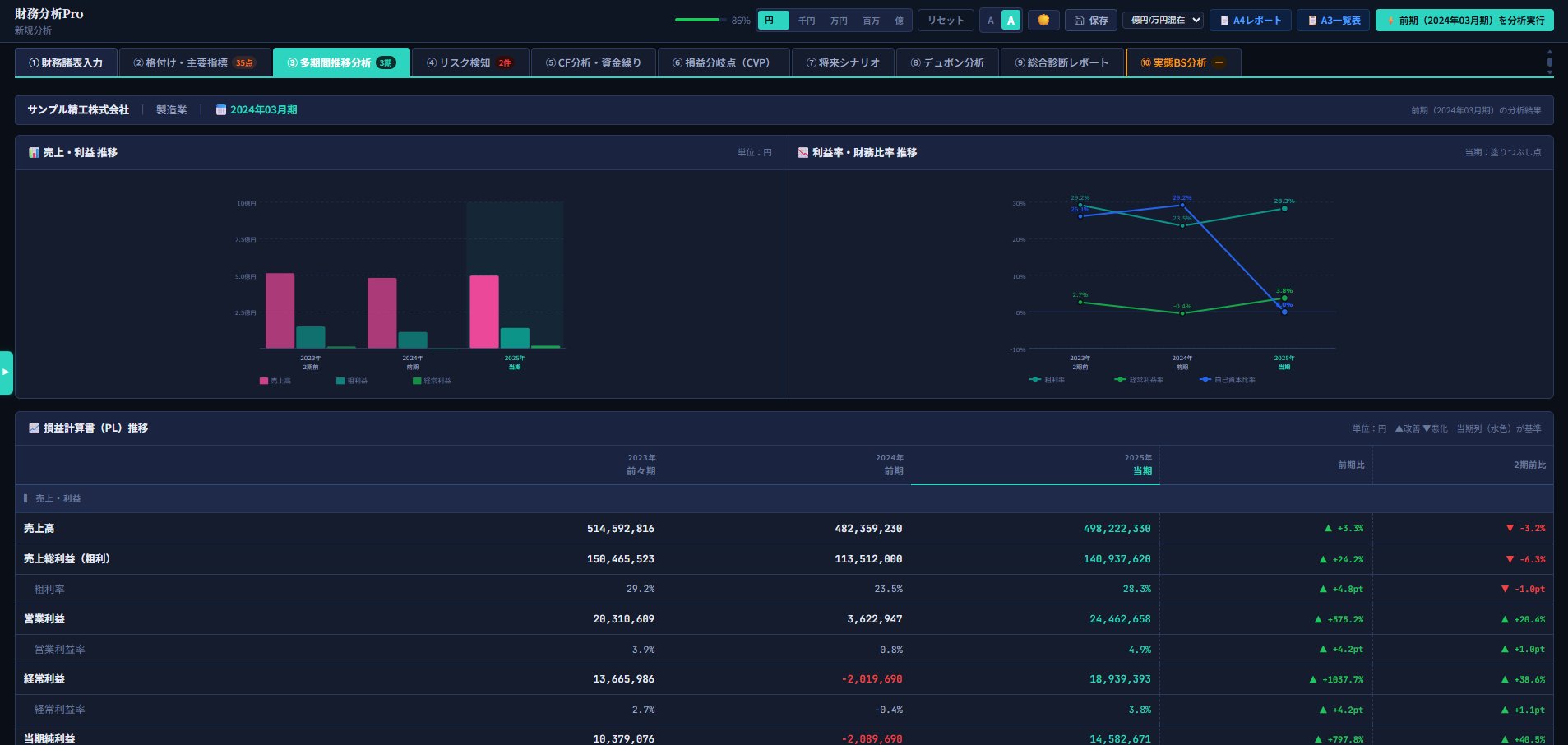Image resolution: width=1568 pixels, height=745 pixels.
Task: Open the 億円/万円混在 dropdown
Action: 1163,21
